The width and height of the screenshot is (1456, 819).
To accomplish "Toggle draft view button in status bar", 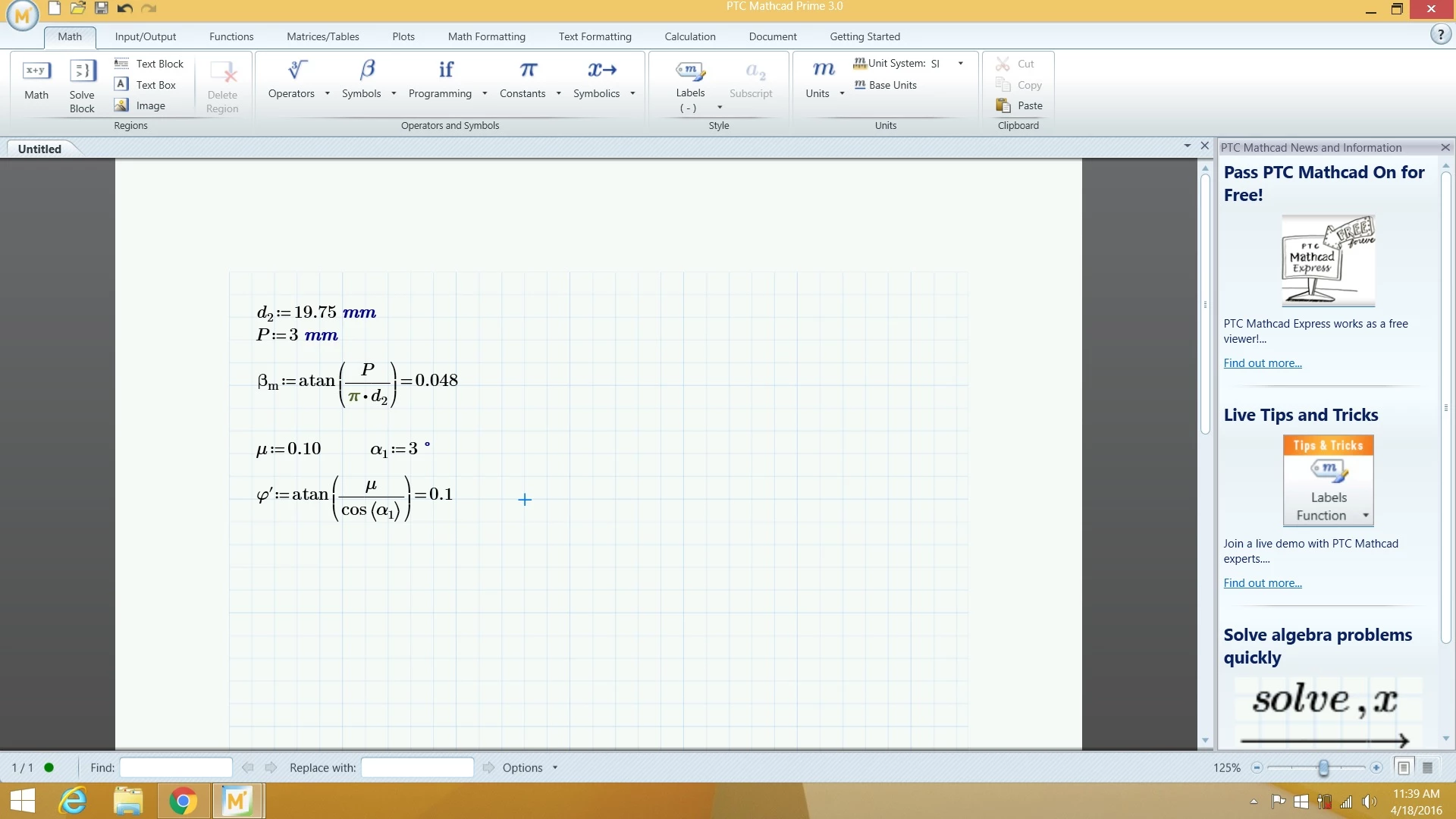I will pyautogui.click(x=1427, y=767).
